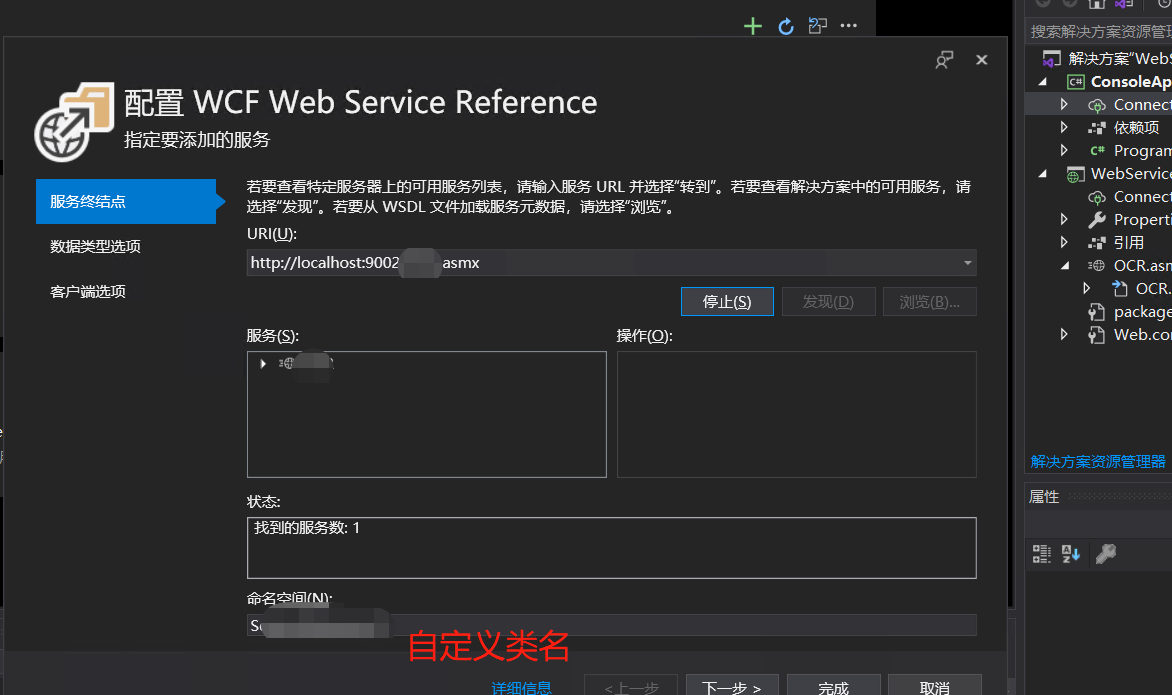
Task: Click the blue refresh icon in top toolbar
Action: 784,26
